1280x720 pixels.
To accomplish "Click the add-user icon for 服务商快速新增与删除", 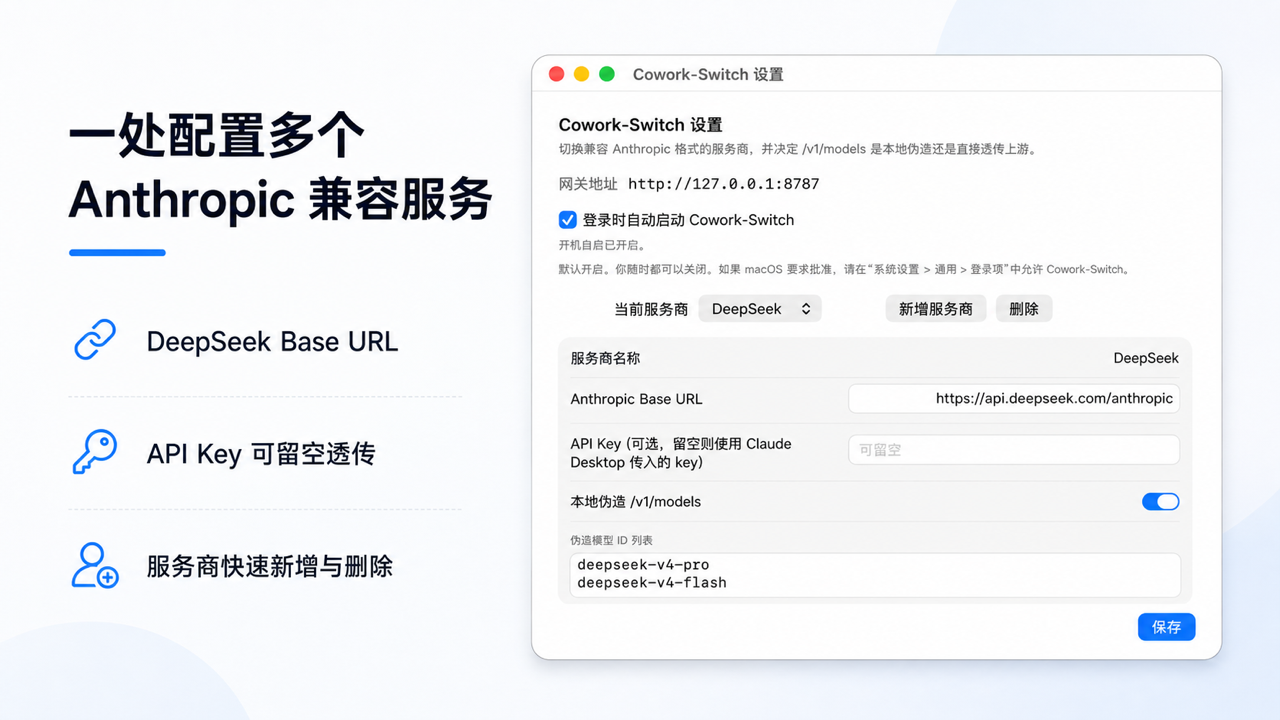I will 95,565.
